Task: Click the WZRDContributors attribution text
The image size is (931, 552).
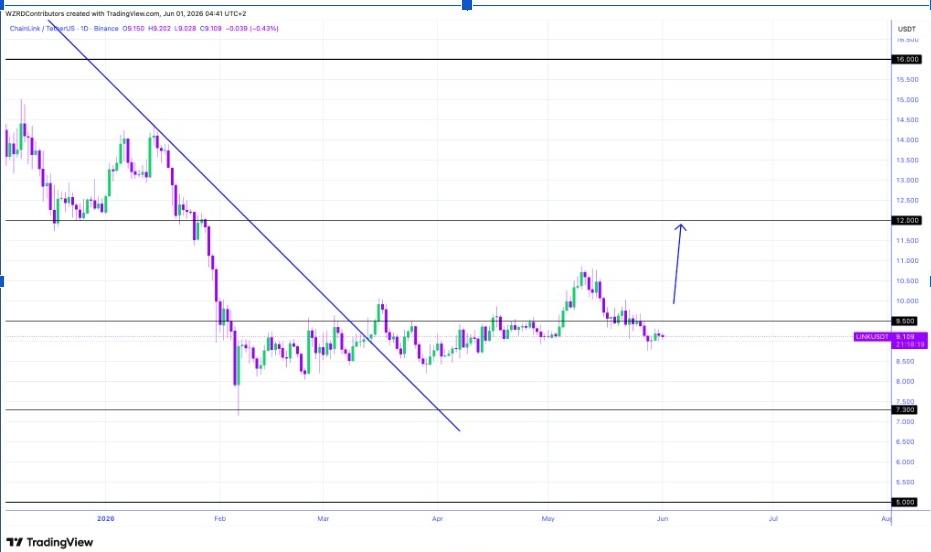Action: click(35, 14)
